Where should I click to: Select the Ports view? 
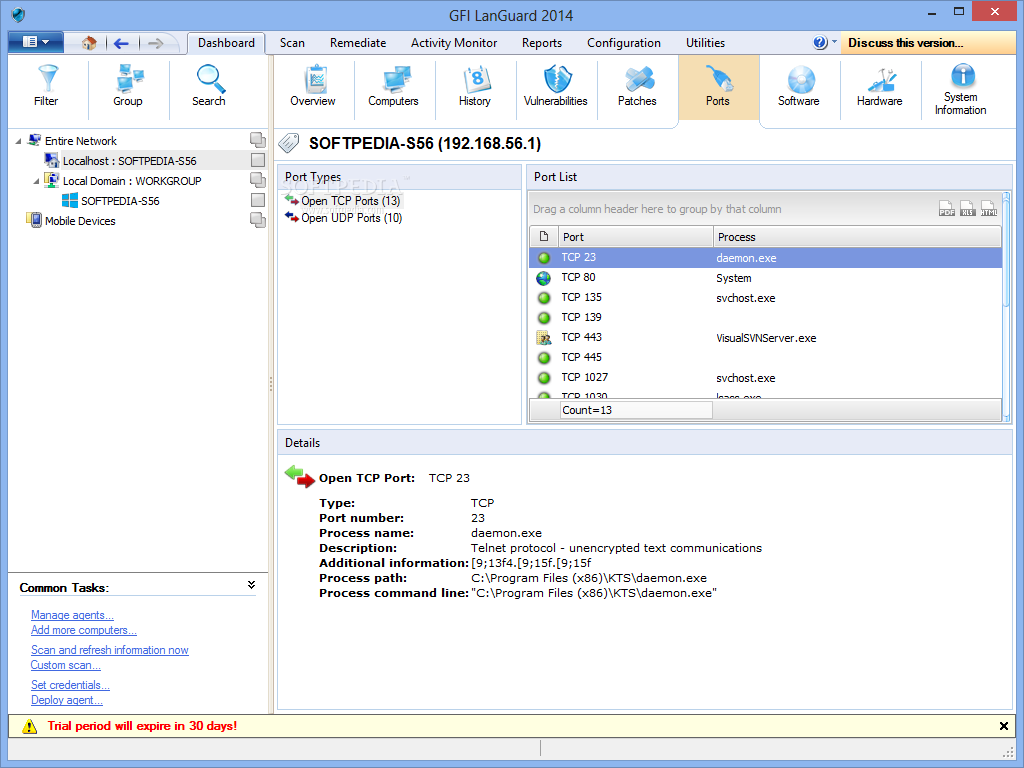pos(718,87)
